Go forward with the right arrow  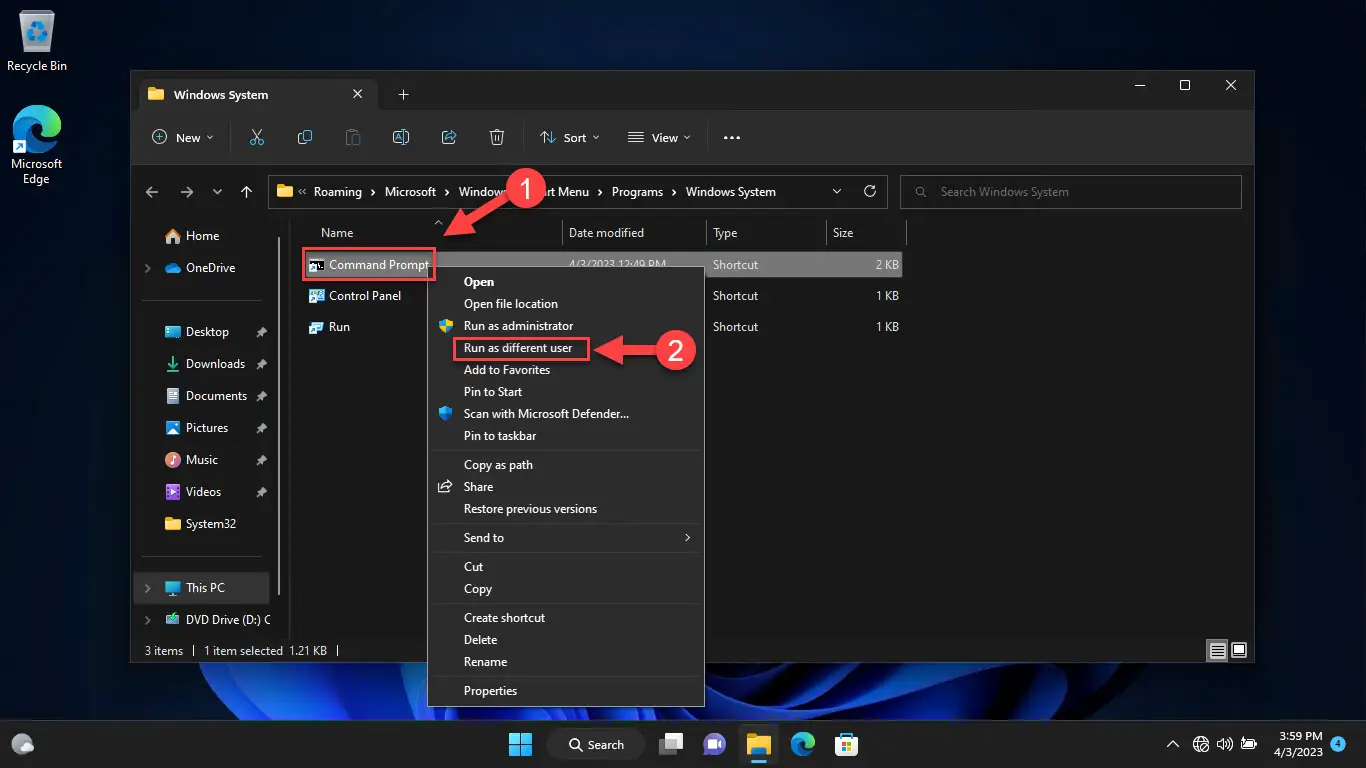(x=186, y=192)
